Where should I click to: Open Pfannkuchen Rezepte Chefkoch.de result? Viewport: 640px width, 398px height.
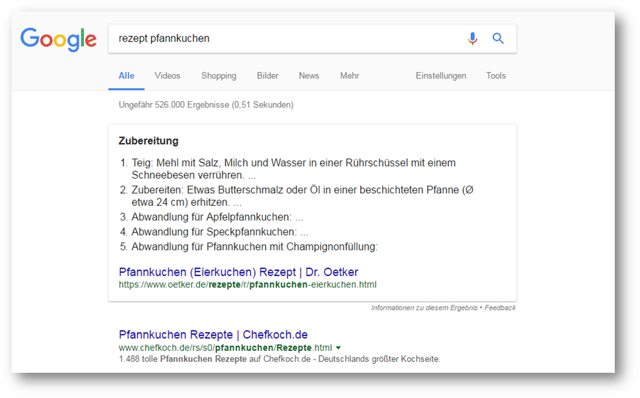(213, 334)
